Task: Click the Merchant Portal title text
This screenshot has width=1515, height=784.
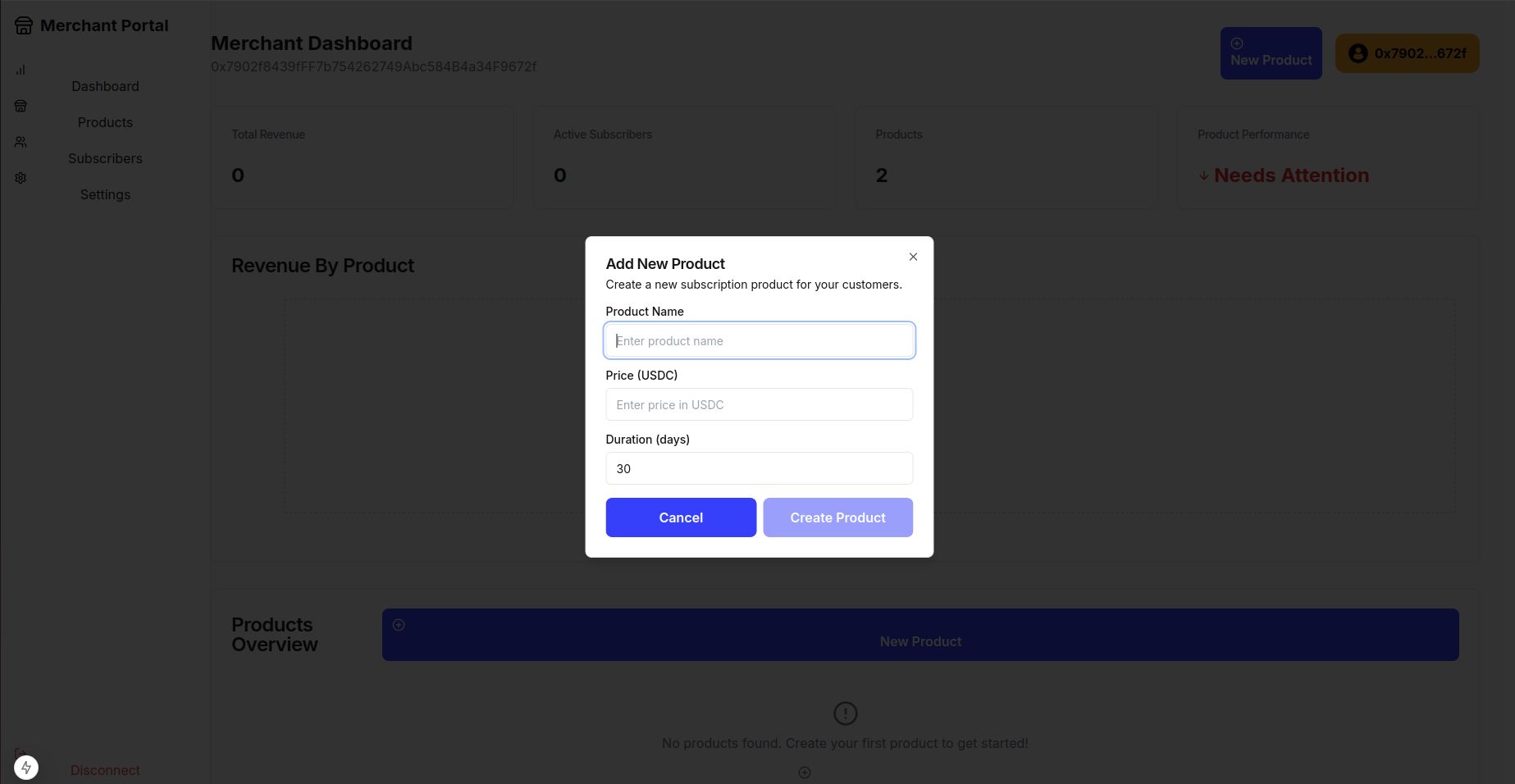Action: pyautogui.click(x=104, y=25)
